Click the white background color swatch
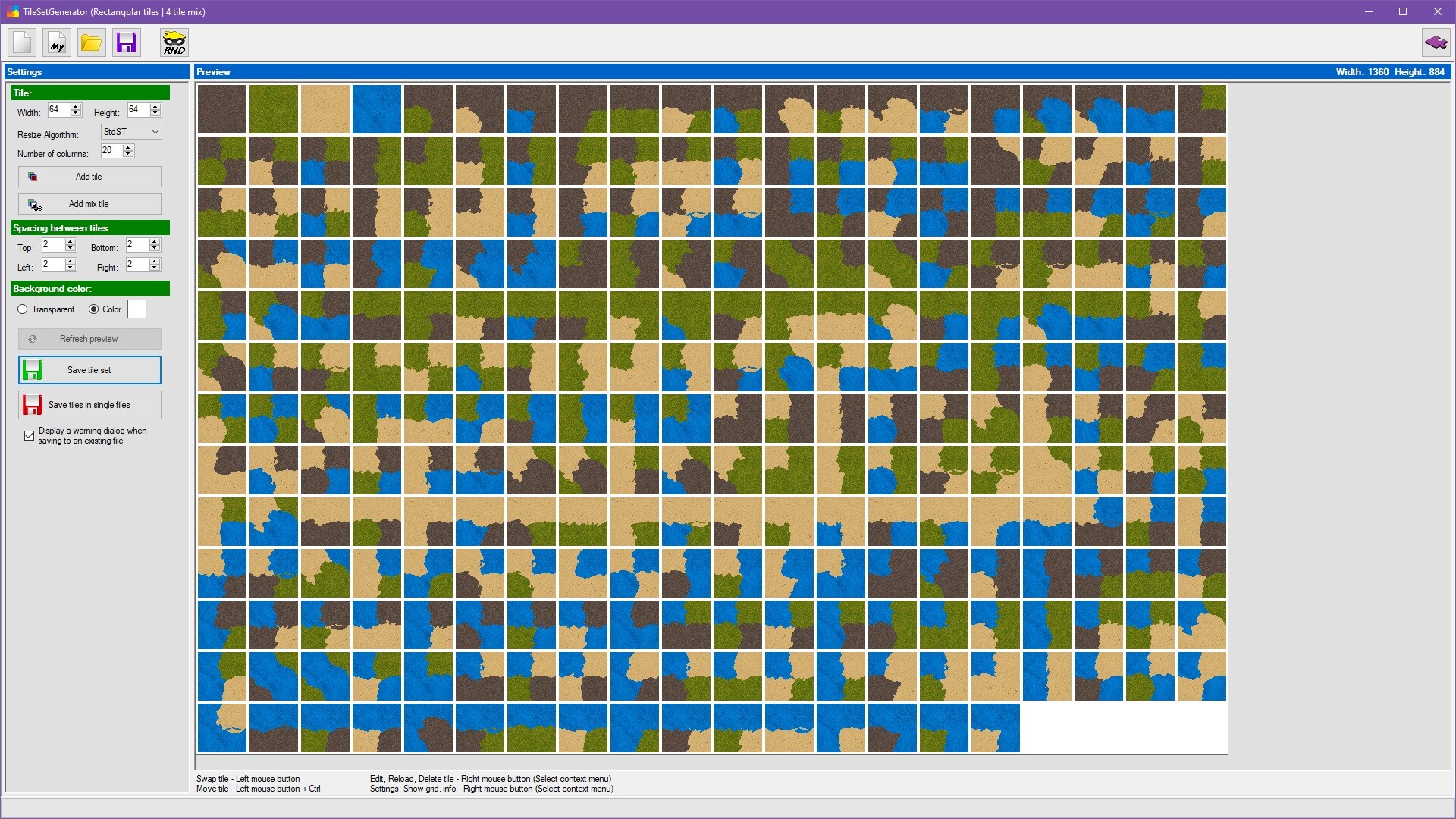Screen dimensions: 1456x819 (136, 309)
